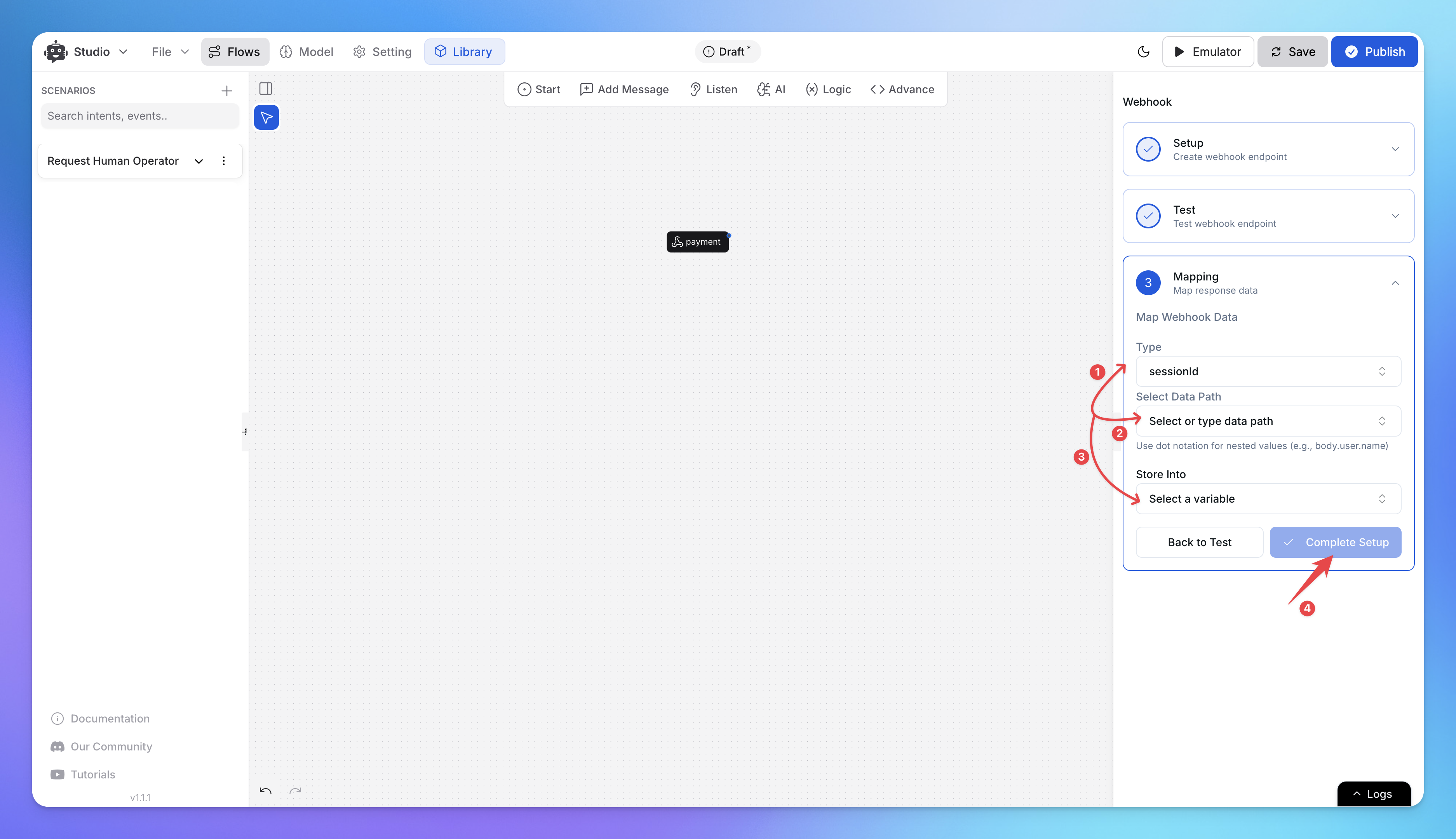1456x839 pixels.
Task: Choose the Advance node tool
Action: coord(902,89)
